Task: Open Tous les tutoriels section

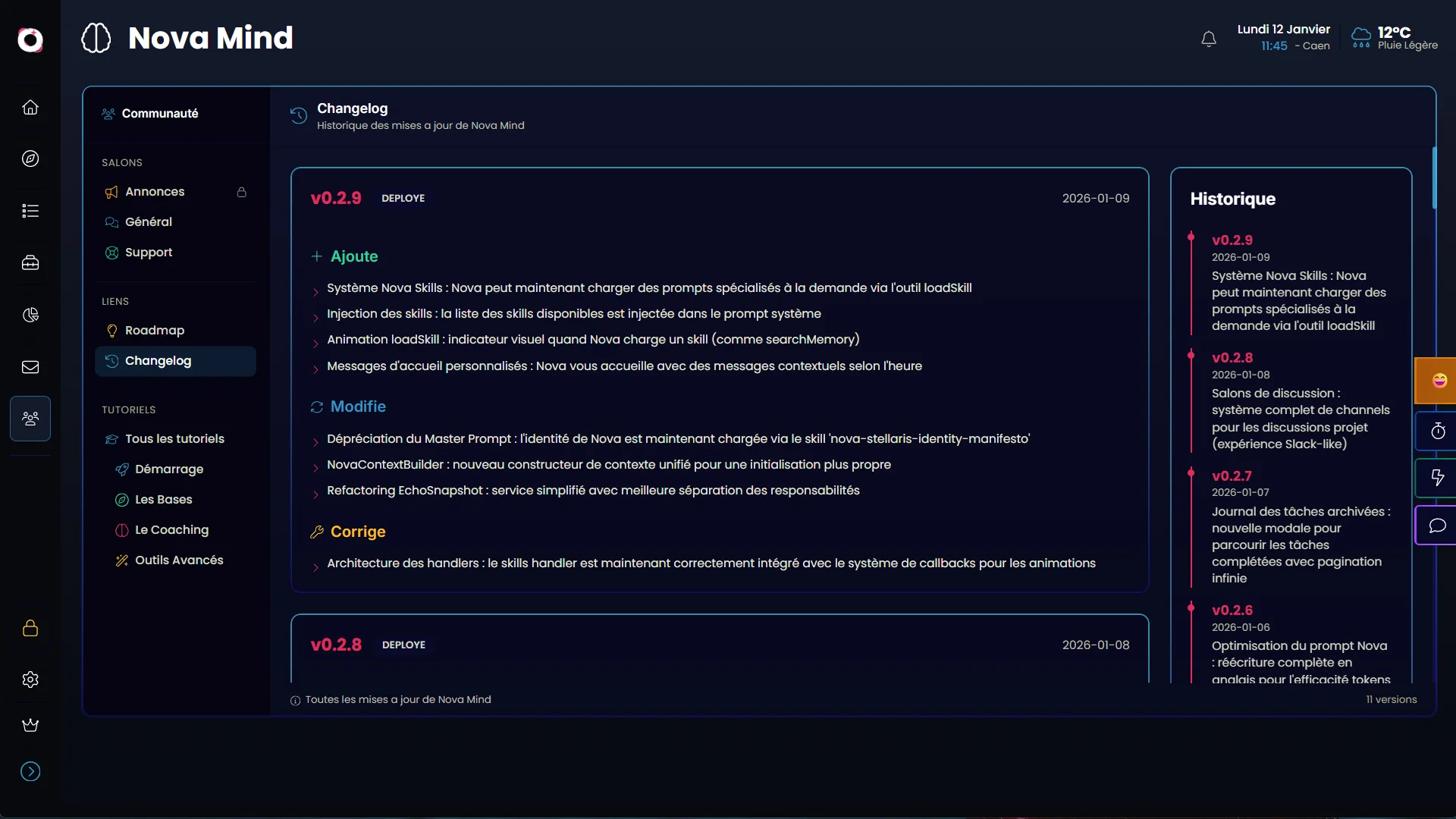Action: 174,439
